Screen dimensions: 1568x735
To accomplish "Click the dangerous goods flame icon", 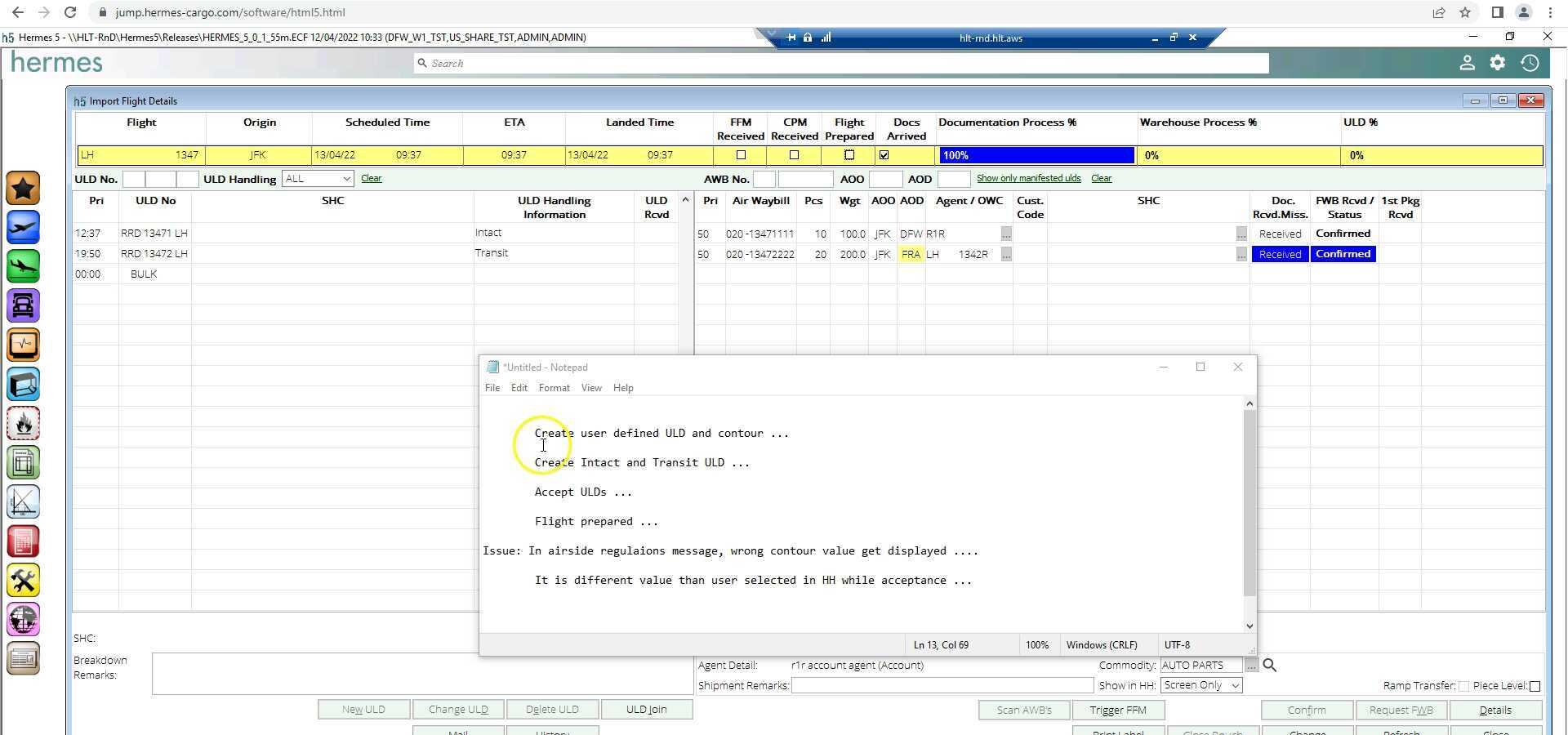I will tap(23, 424).
